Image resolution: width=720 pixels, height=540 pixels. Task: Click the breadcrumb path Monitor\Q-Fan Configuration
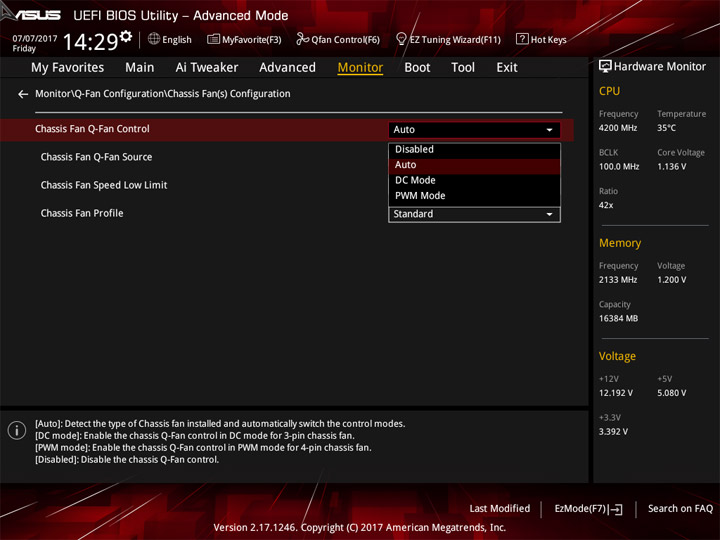coord(163,94)
